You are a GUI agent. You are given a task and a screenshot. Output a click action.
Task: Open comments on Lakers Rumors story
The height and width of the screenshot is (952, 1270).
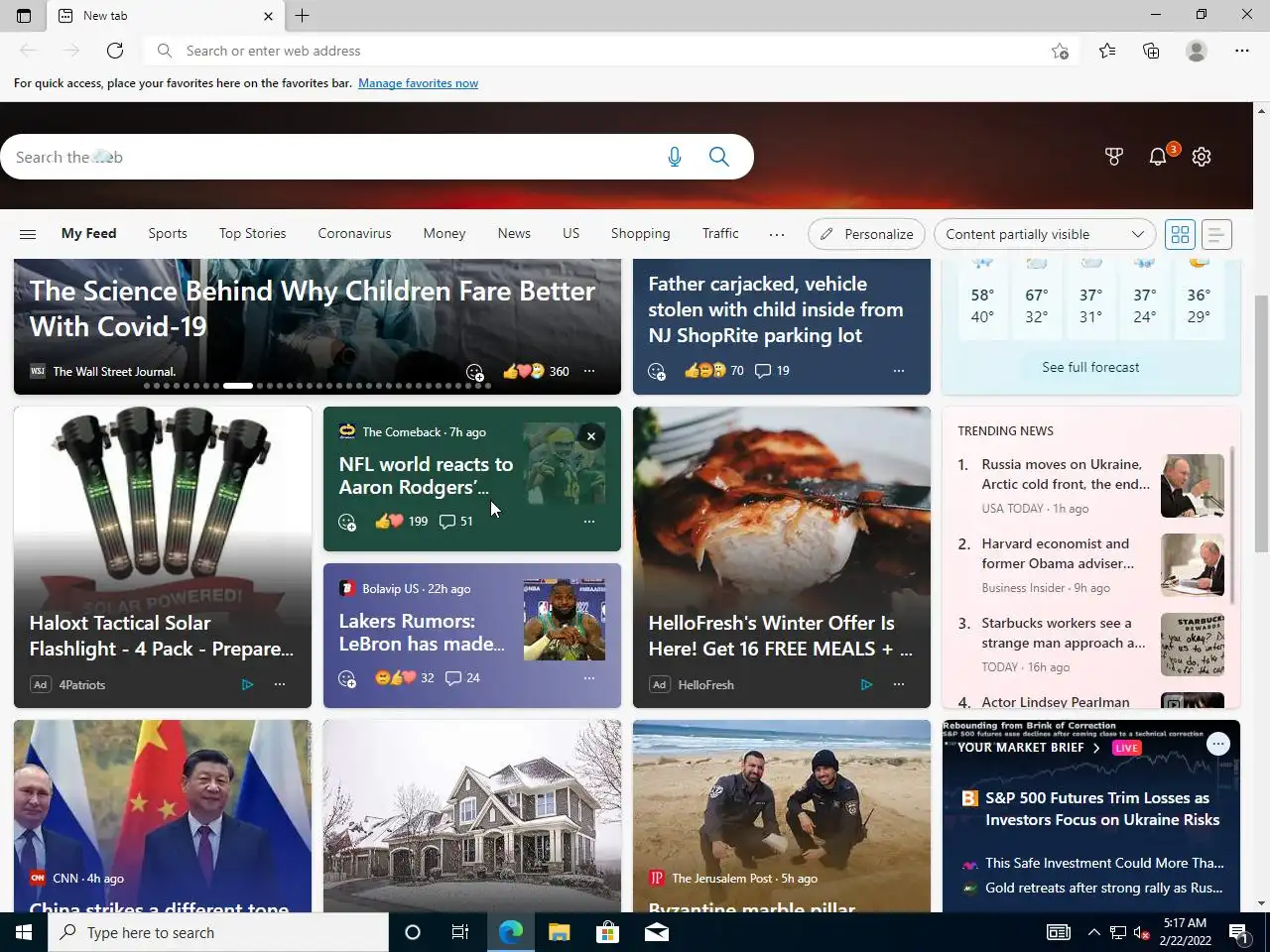pos(462,678)
